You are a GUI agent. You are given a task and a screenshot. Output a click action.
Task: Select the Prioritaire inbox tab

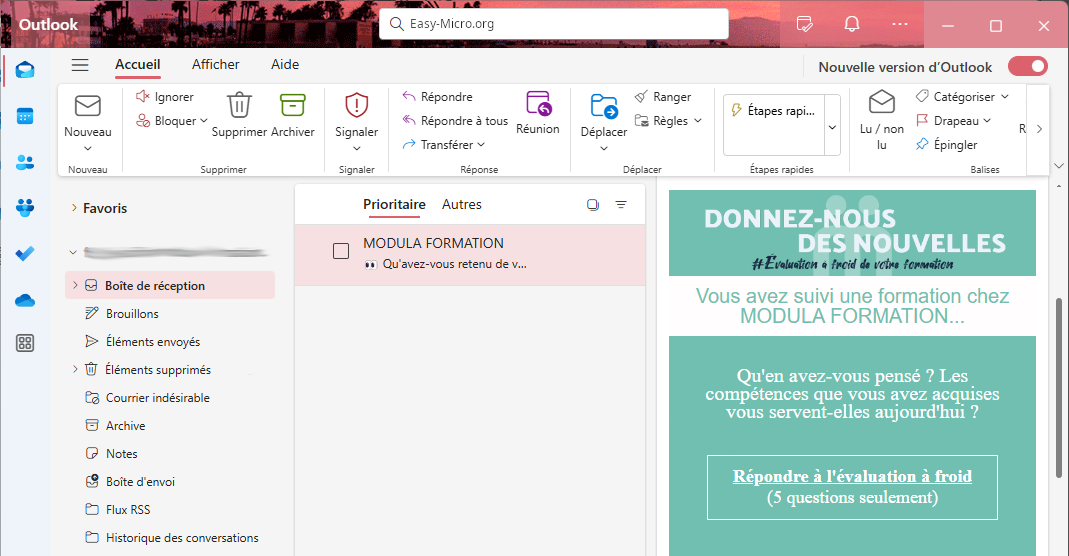click(x=394, y=204)
